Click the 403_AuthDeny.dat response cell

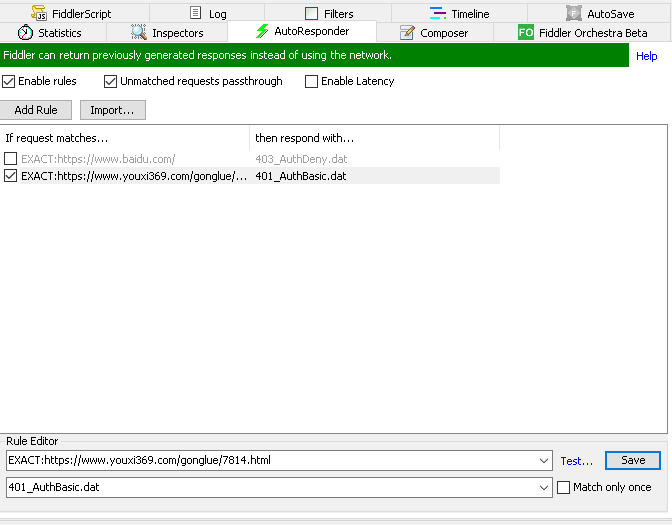[301, 159]
